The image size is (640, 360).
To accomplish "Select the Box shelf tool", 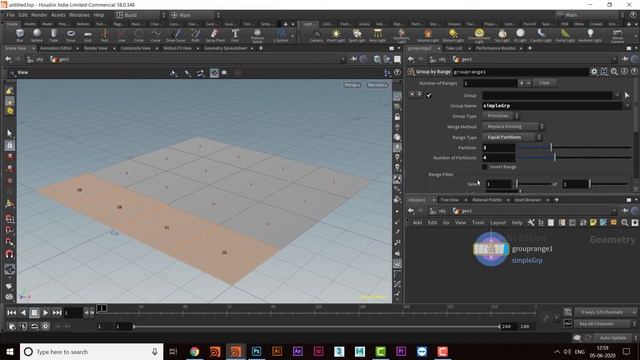I will (20, 35).
